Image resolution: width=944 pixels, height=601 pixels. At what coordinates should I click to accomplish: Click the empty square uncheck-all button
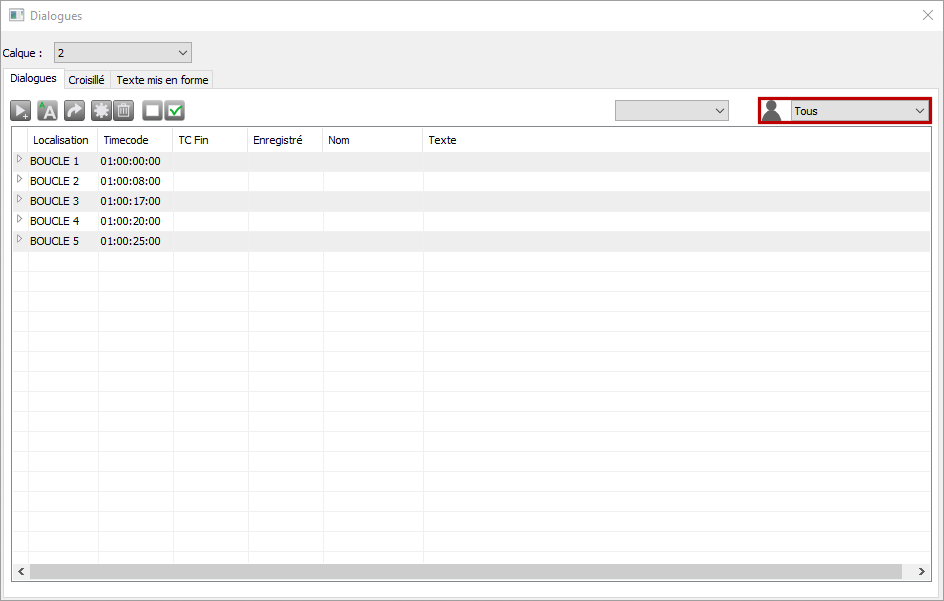coord(152,111)
